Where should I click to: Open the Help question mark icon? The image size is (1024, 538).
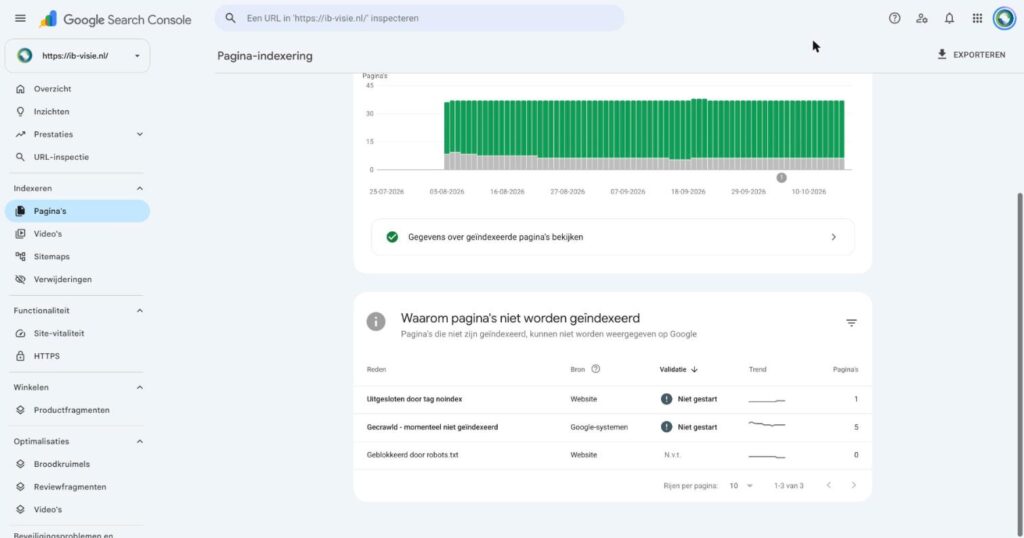(895, 18)
